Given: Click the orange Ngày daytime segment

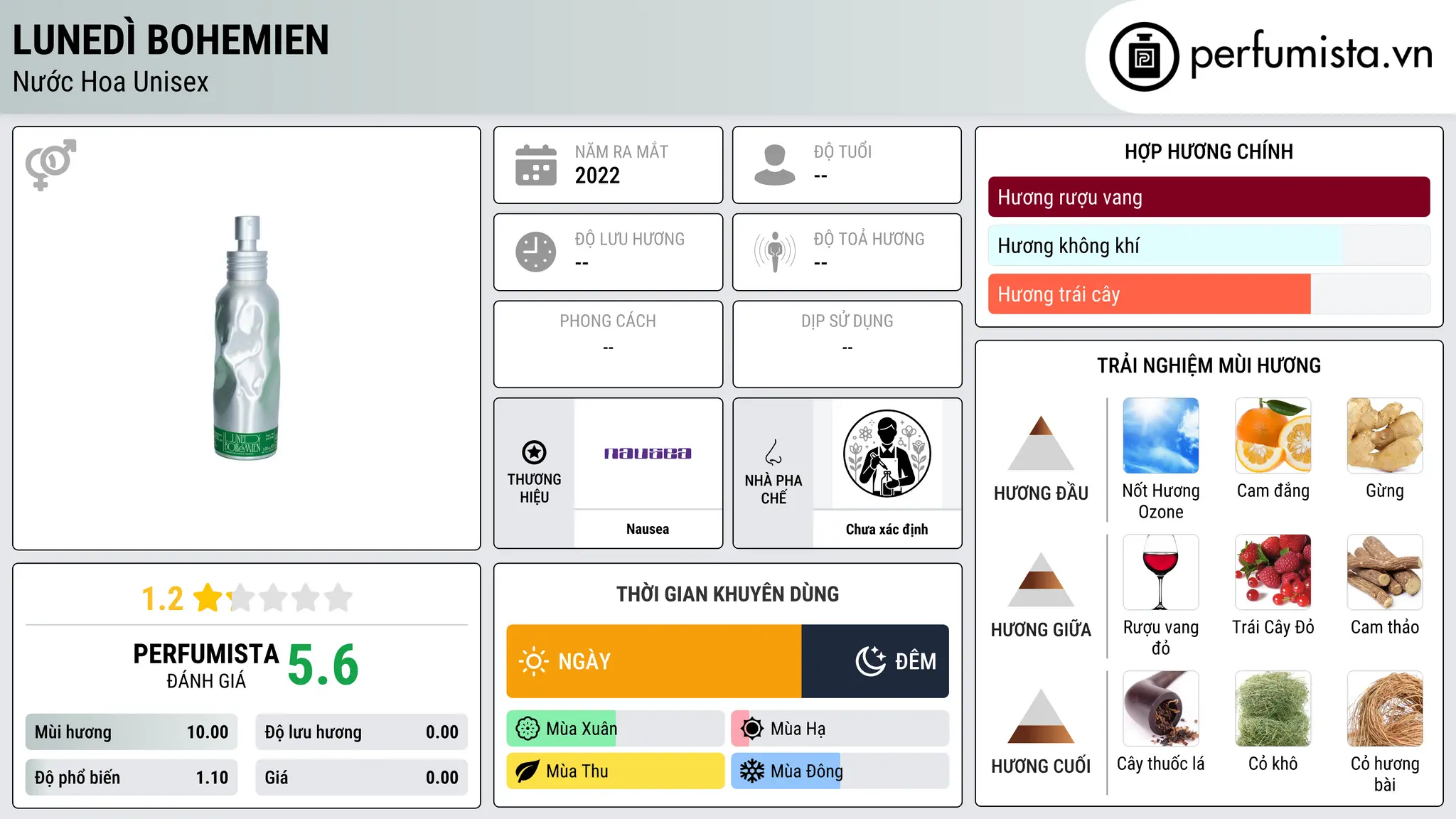Looking at the screenshot, I should 654,661.
